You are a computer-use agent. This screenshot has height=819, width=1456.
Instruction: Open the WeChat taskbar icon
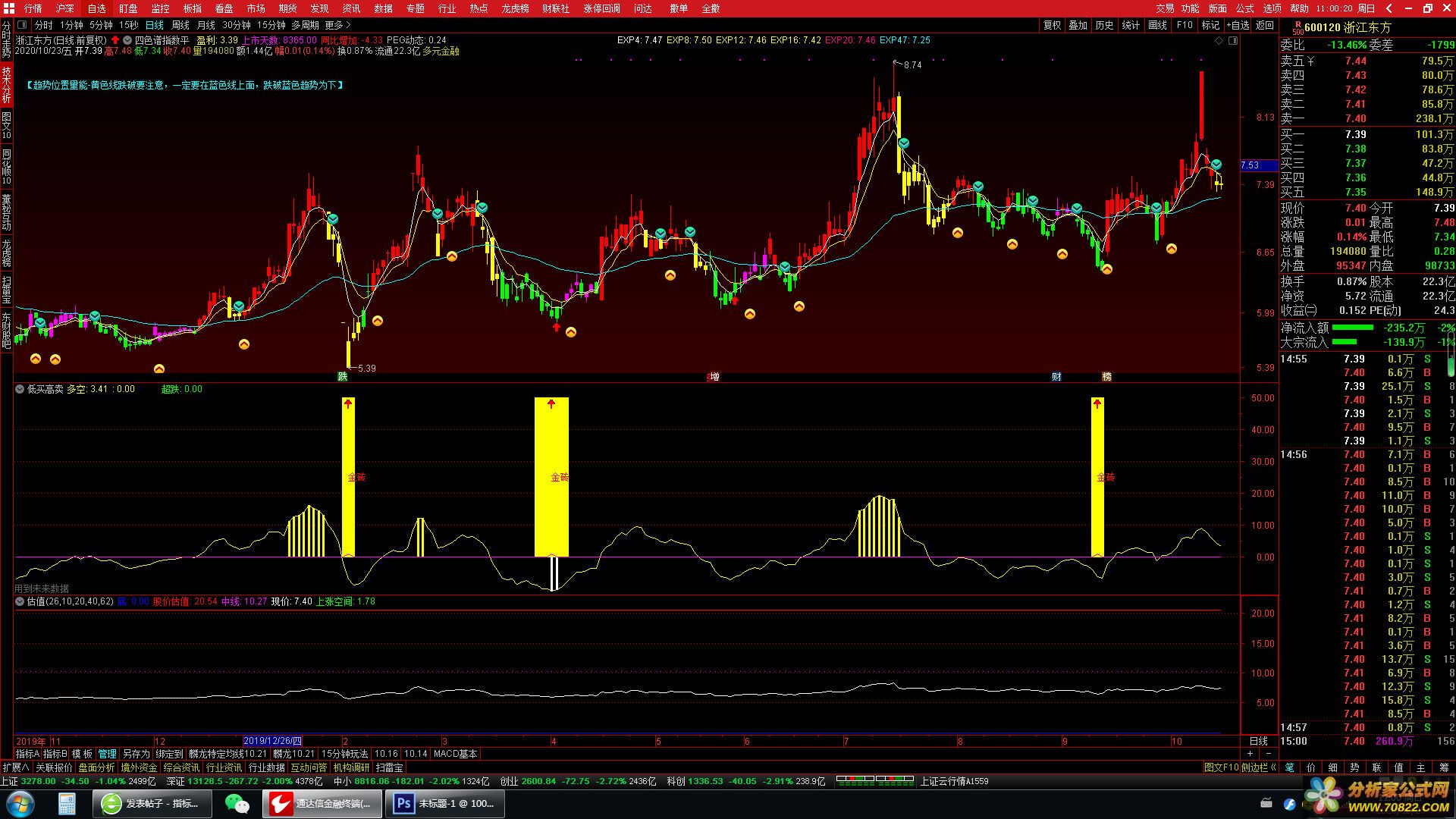pyautogui.click(x=237, y=803)
